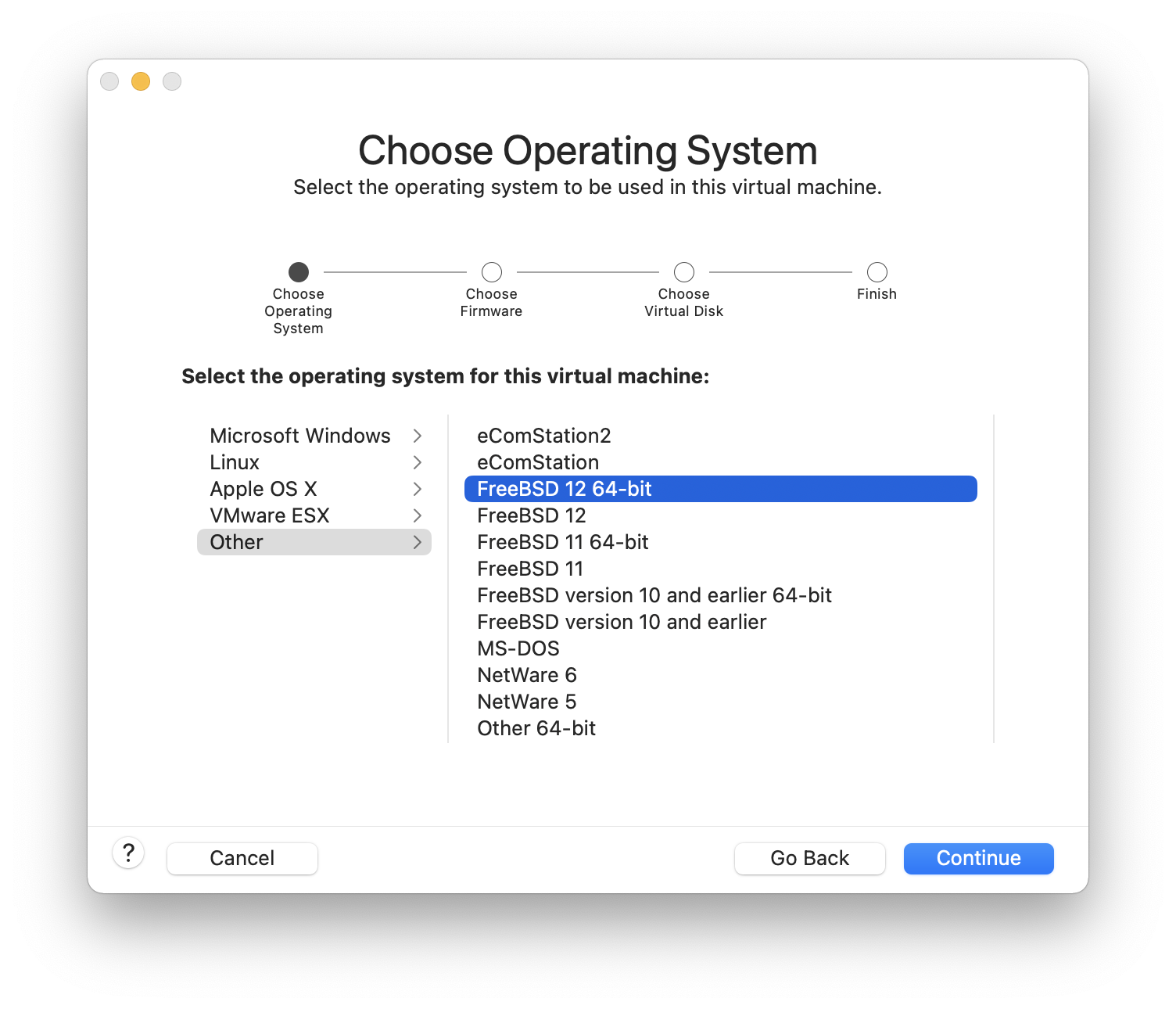Click the Go Back button
Viewport: 1176px width, 1009px height.
coord(809,858)
